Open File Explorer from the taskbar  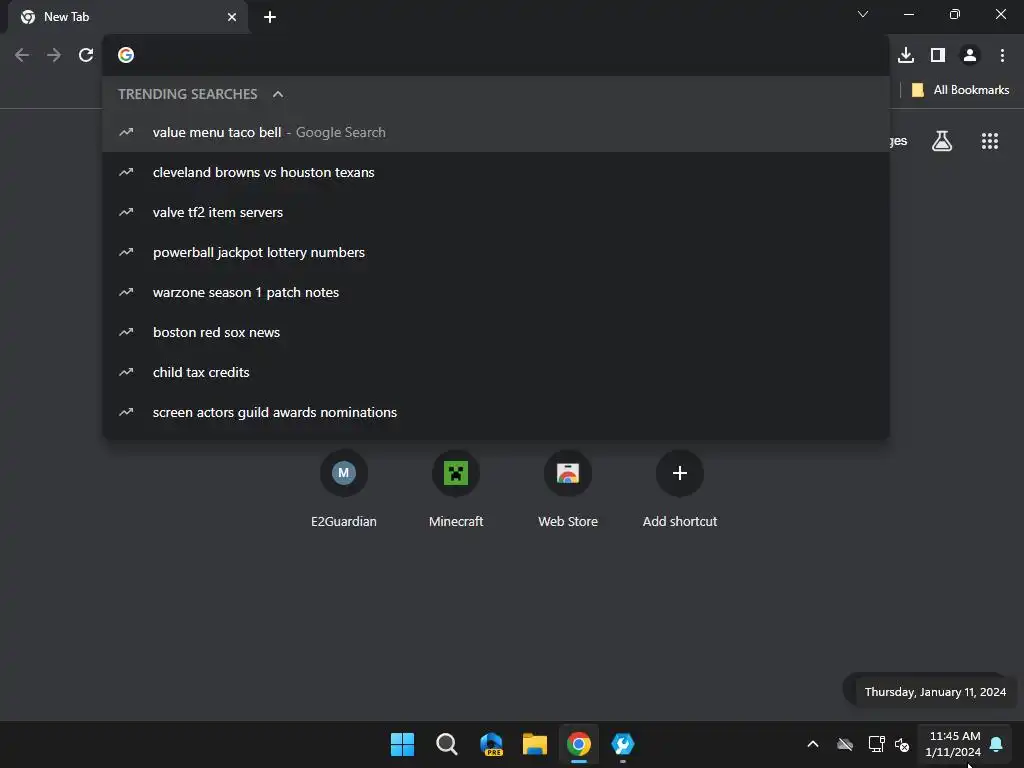[535, 744]
